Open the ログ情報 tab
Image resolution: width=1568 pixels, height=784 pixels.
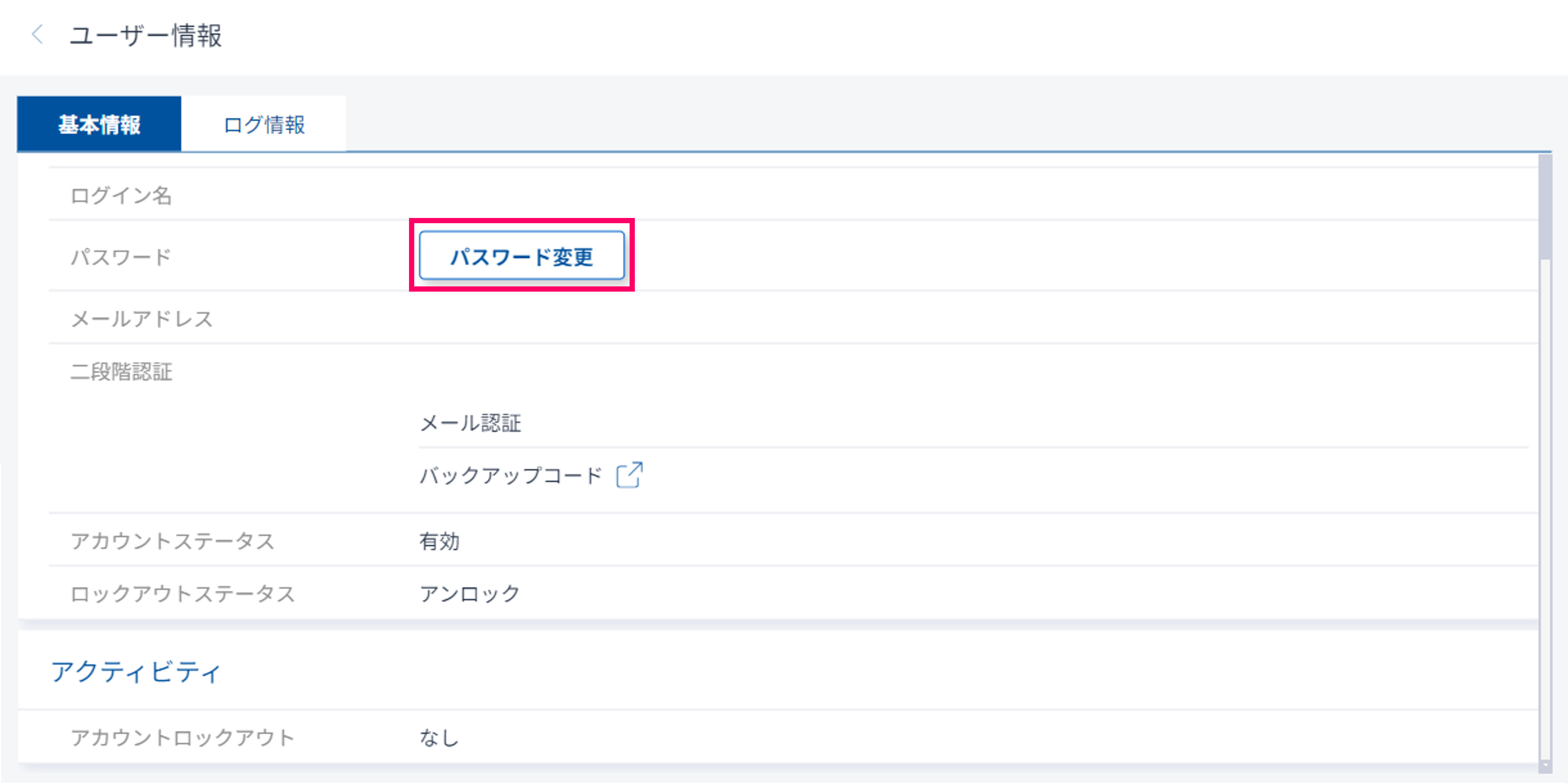(x=264, y=125)
